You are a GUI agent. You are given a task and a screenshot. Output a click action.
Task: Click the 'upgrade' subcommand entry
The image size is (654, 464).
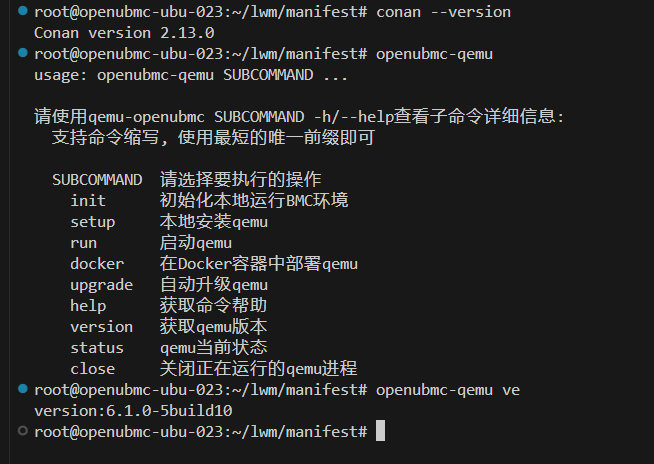101,284
